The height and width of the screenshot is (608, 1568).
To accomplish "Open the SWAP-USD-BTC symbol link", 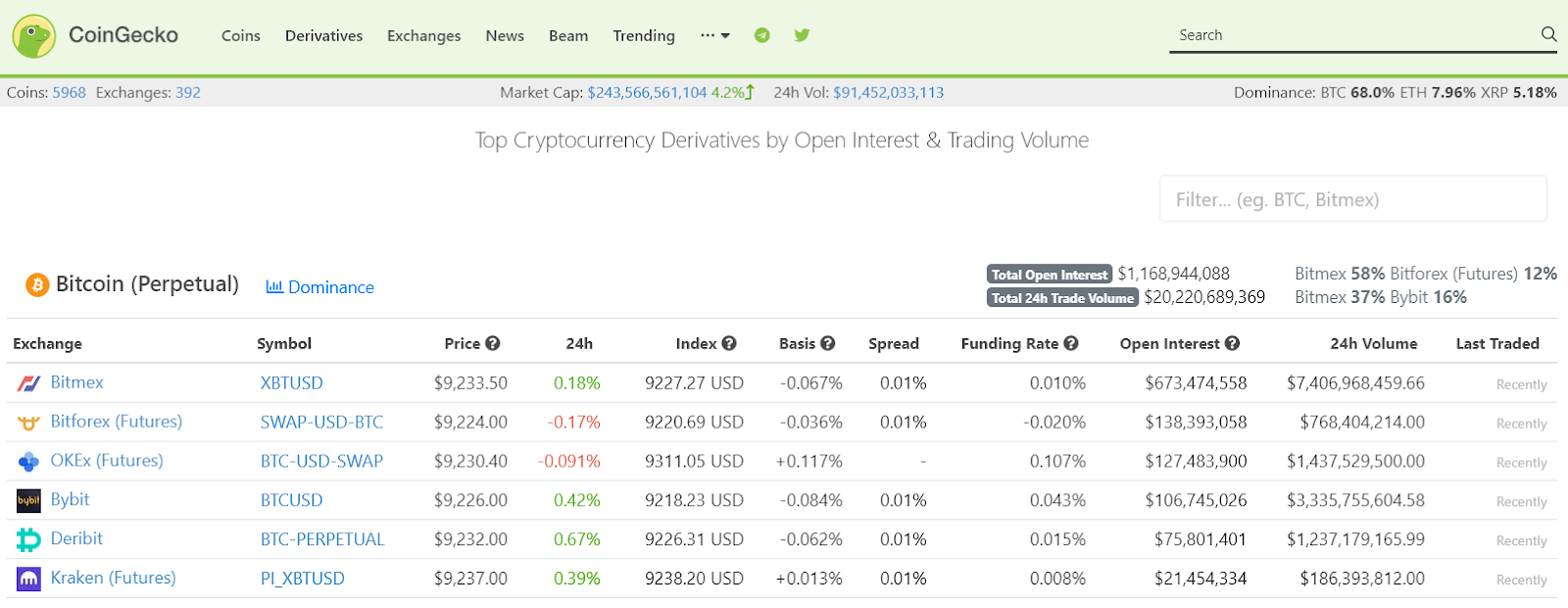I will (321, 423).
